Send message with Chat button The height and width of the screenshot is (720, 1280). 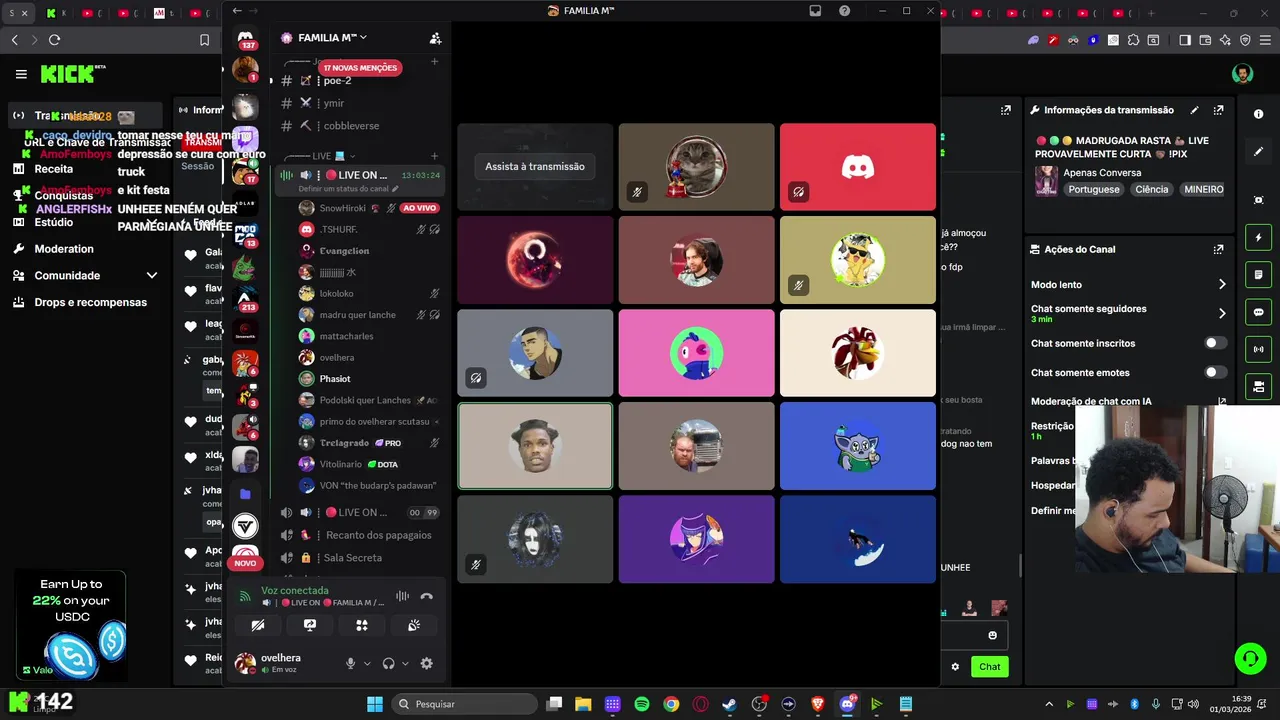[989, 667]
